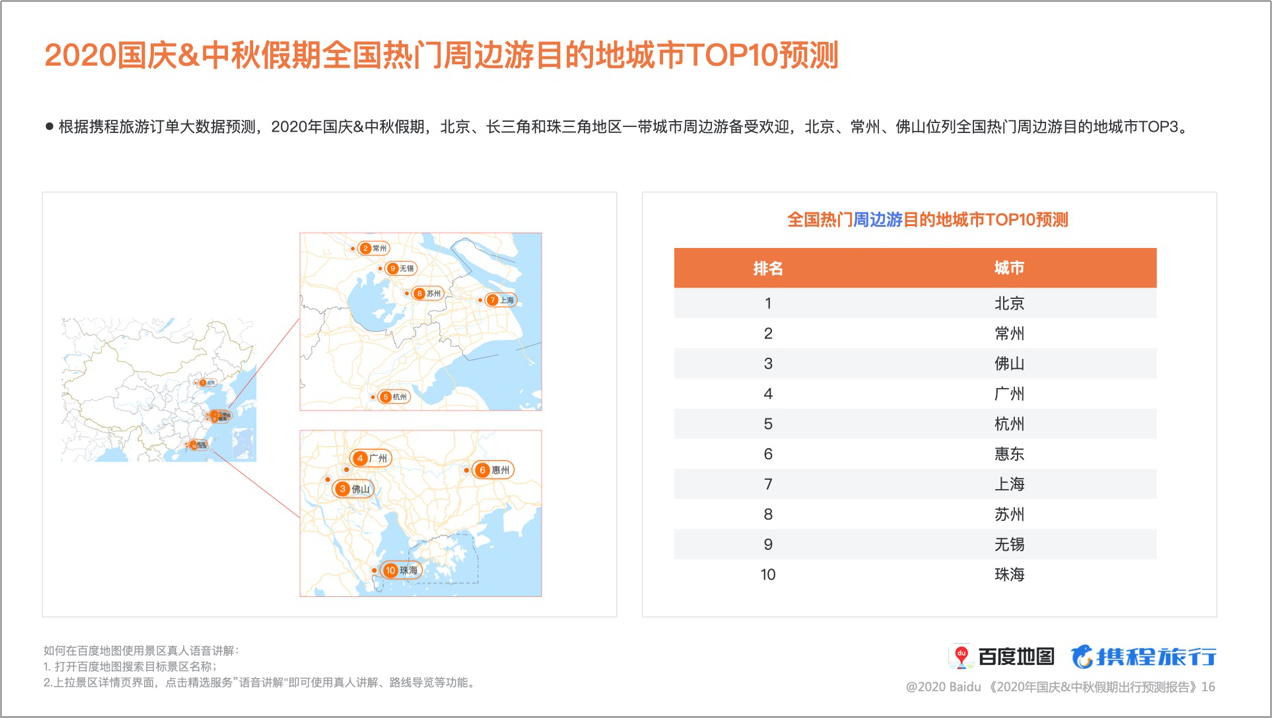This screenshot has height=719, width=1273.
Task: Click the Baidu Maps (百度地图) logo
Action: (x=1002, y=657)
